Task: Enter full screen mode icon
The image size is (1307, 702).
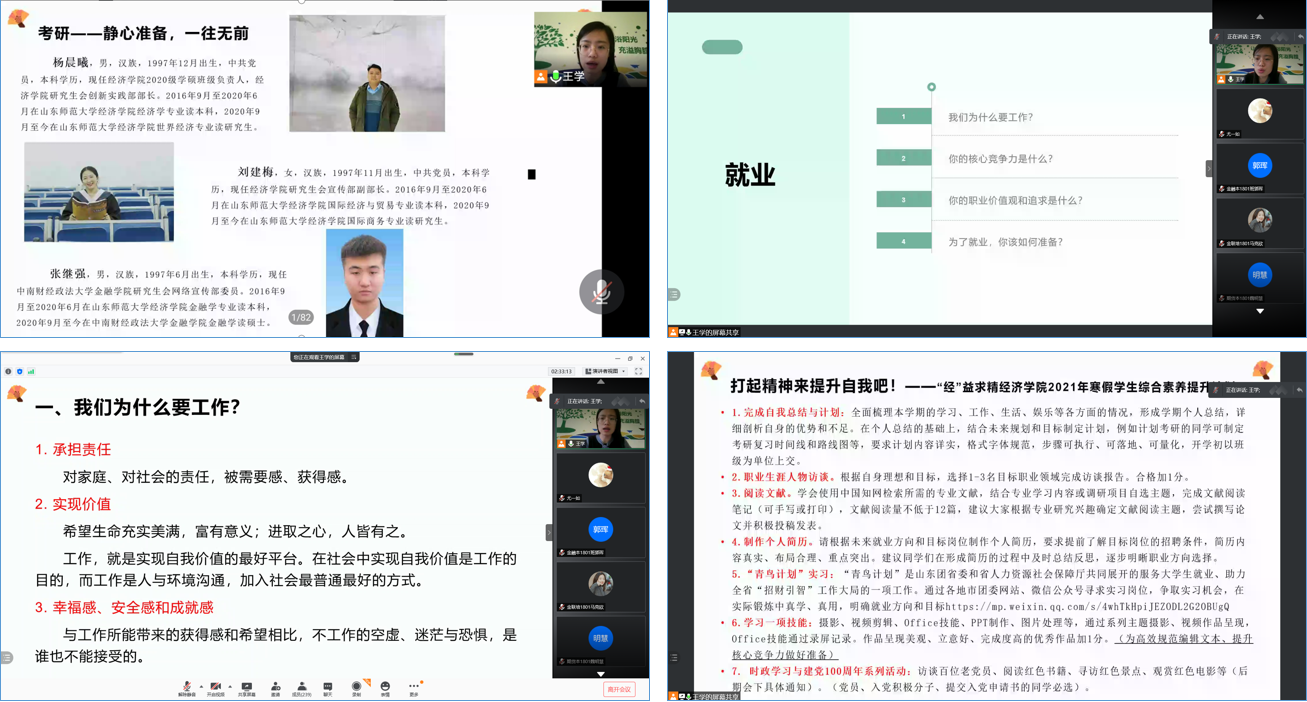Action: click(638, 371)
